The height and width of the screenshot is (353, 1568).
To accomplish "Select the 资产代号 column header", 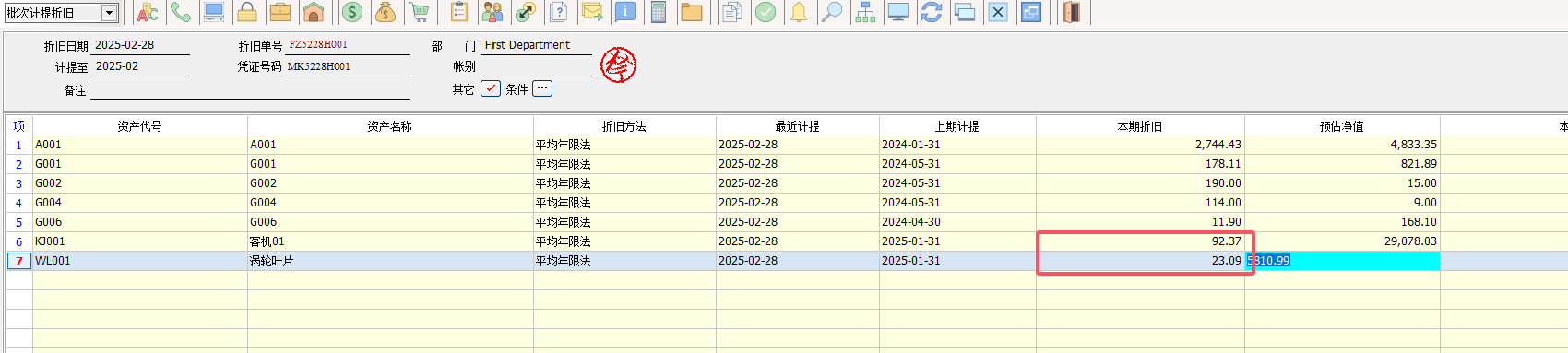I will (139, 126).
